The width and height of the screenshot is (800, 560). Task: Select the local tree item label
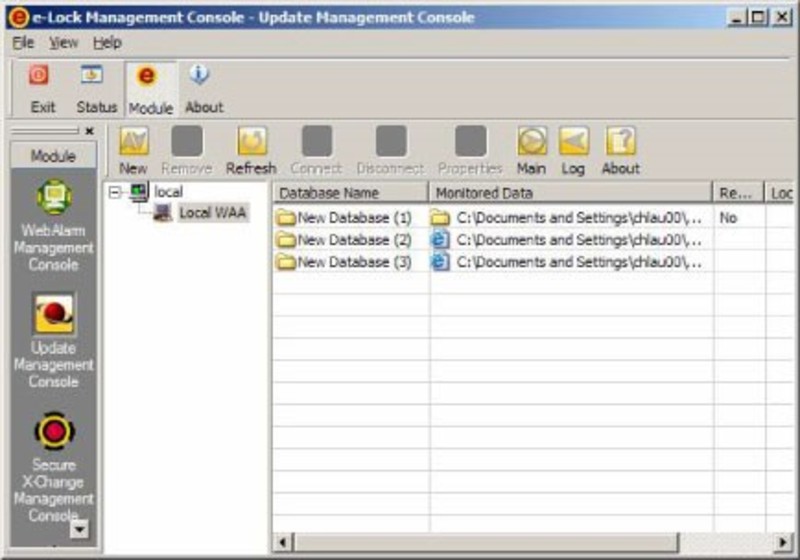click(x=168, y=192)
